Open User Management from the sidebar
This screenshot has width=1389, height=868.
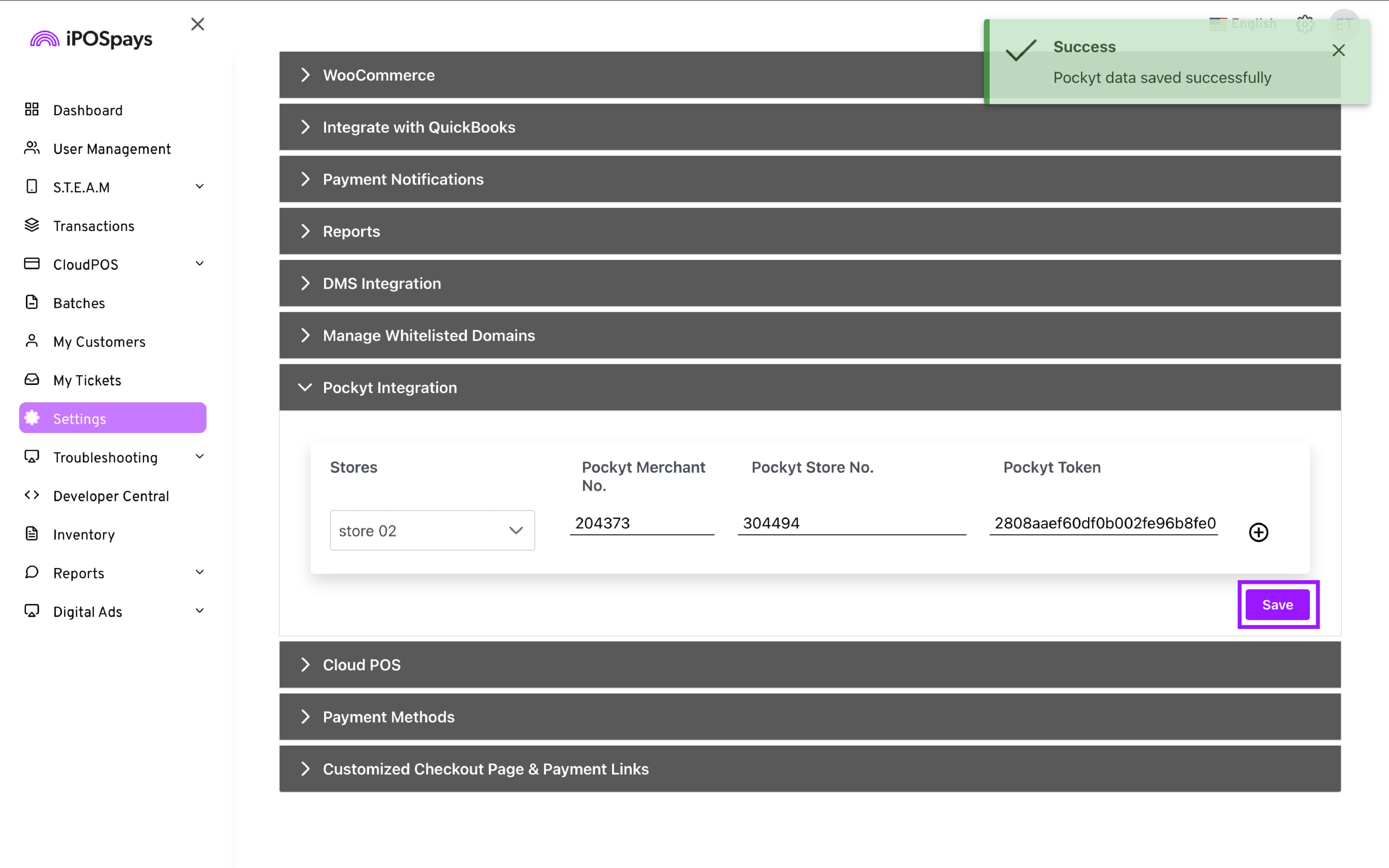point(112,149)
